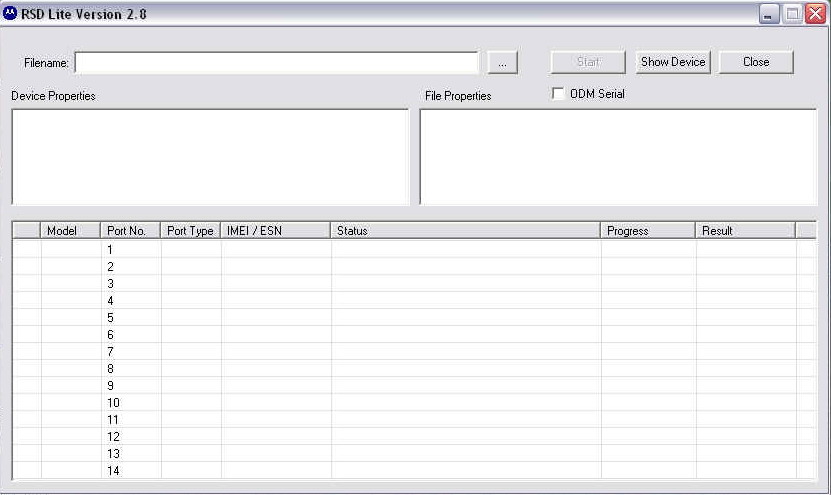Select port row 4
Viewport: 831px width, 495px height.
pyautogui.click(x=413, y=300)
